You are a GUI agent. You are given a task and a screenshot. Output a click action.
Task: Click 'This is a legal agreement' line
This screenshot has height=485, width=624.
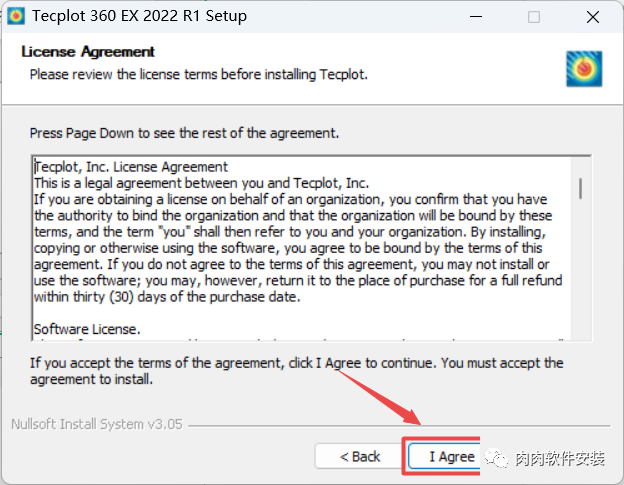tap(201, 183)
